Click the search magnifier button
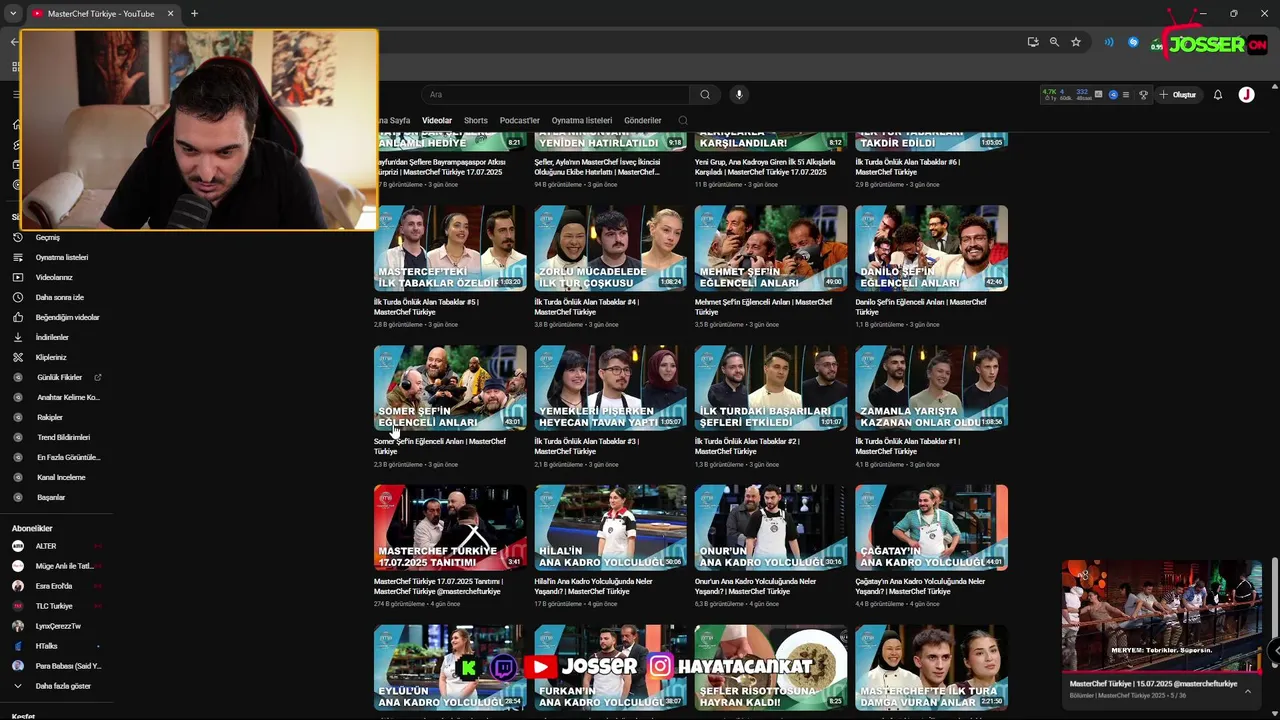The width and height of the screenshot is (1280, 720). point(705,95)
